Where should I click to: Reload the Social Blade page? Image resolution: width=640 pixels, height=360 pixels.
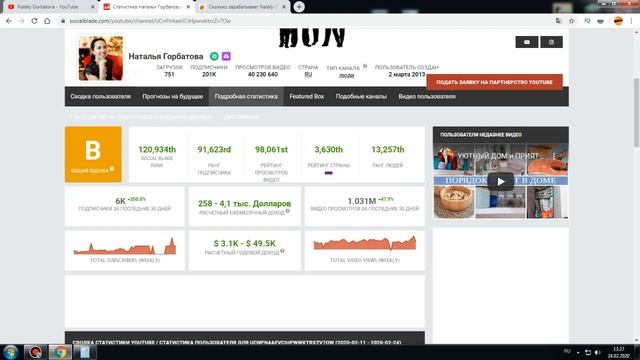click(x=34, y=21)
